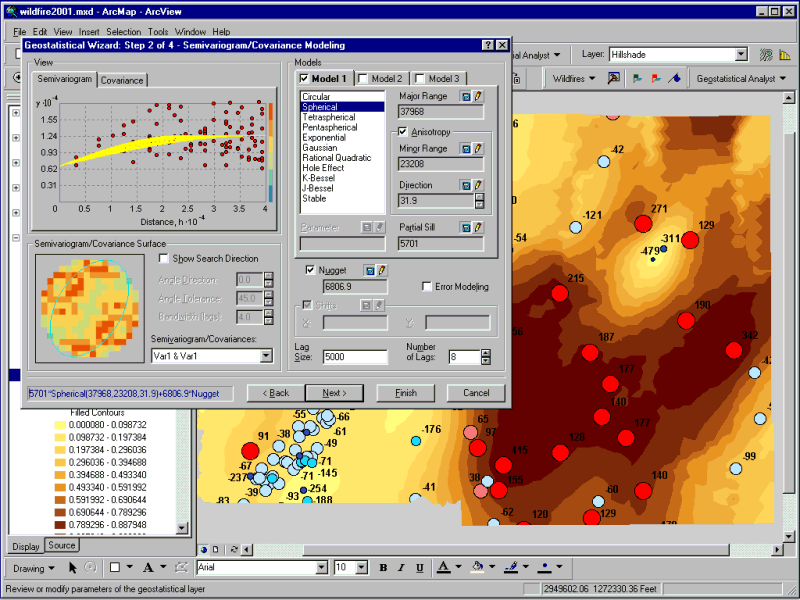
Task: Switch to the Covariance tab
Action: [122, 80]
